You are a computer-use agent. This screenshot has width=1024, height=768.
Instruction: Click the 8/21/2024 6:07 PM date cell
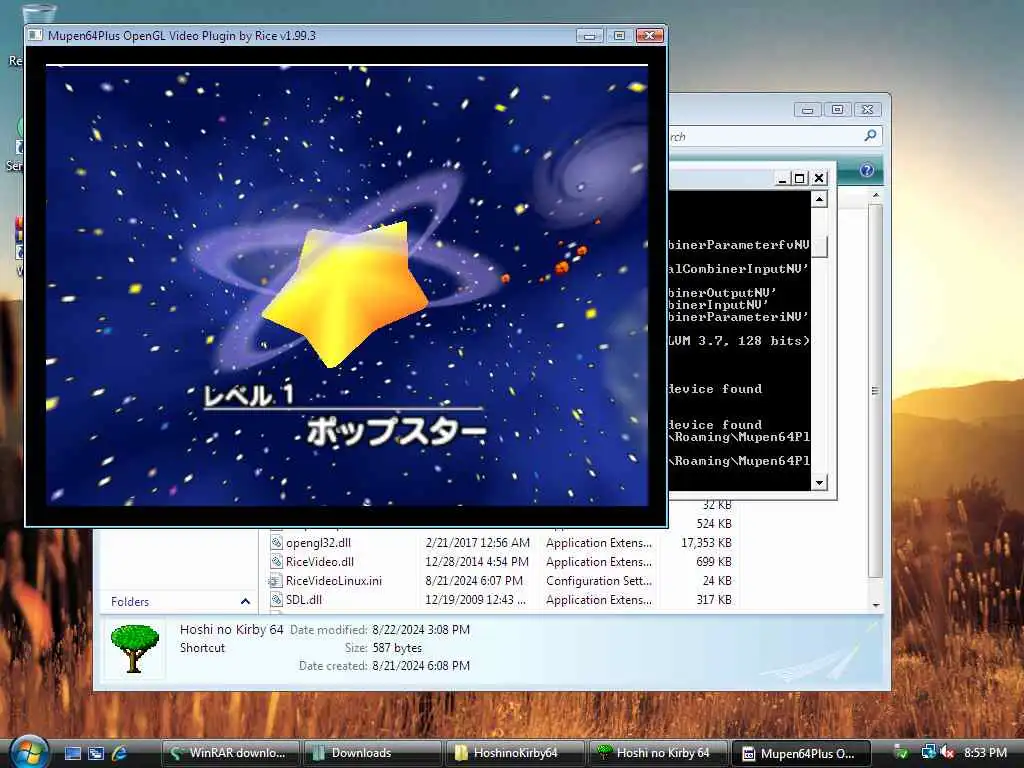pyautogui.click(x=474, y=581)
